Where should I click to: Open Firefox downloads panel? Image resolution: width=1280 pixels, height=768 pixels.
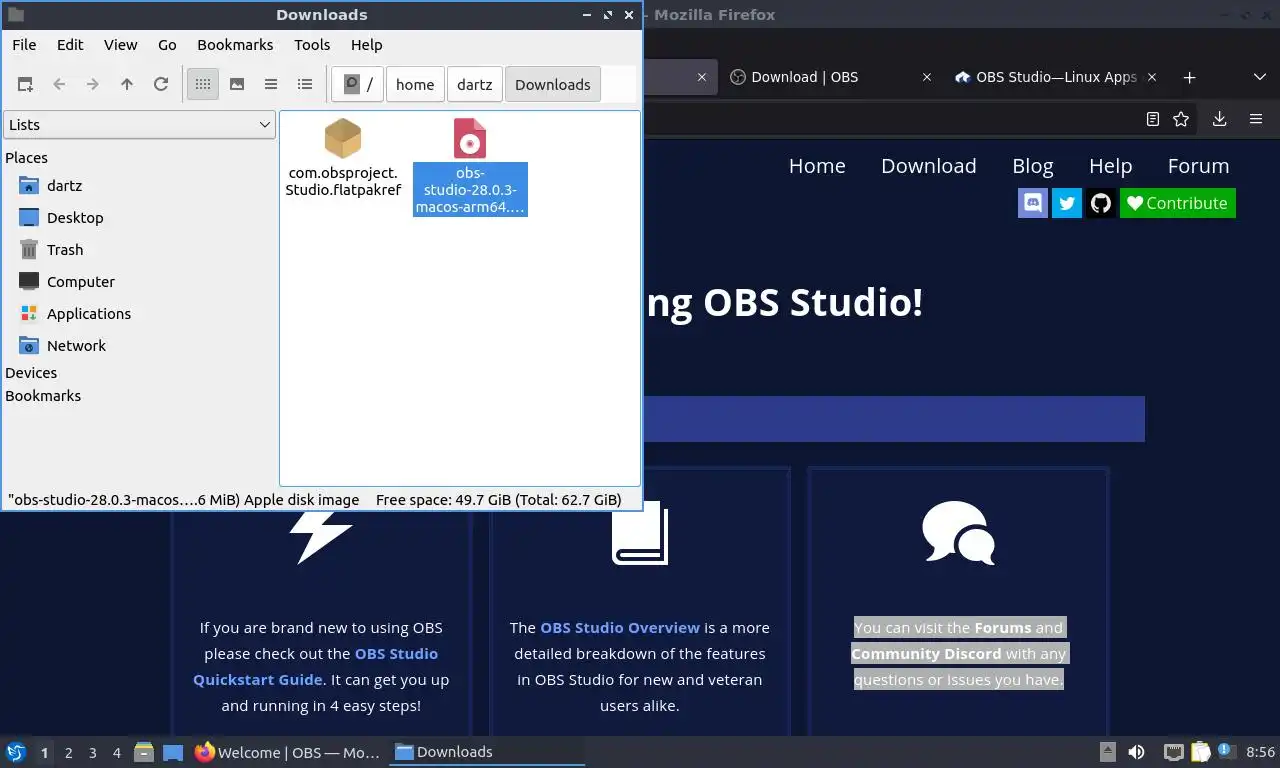pyautogui.click(x=1219, y=119)
